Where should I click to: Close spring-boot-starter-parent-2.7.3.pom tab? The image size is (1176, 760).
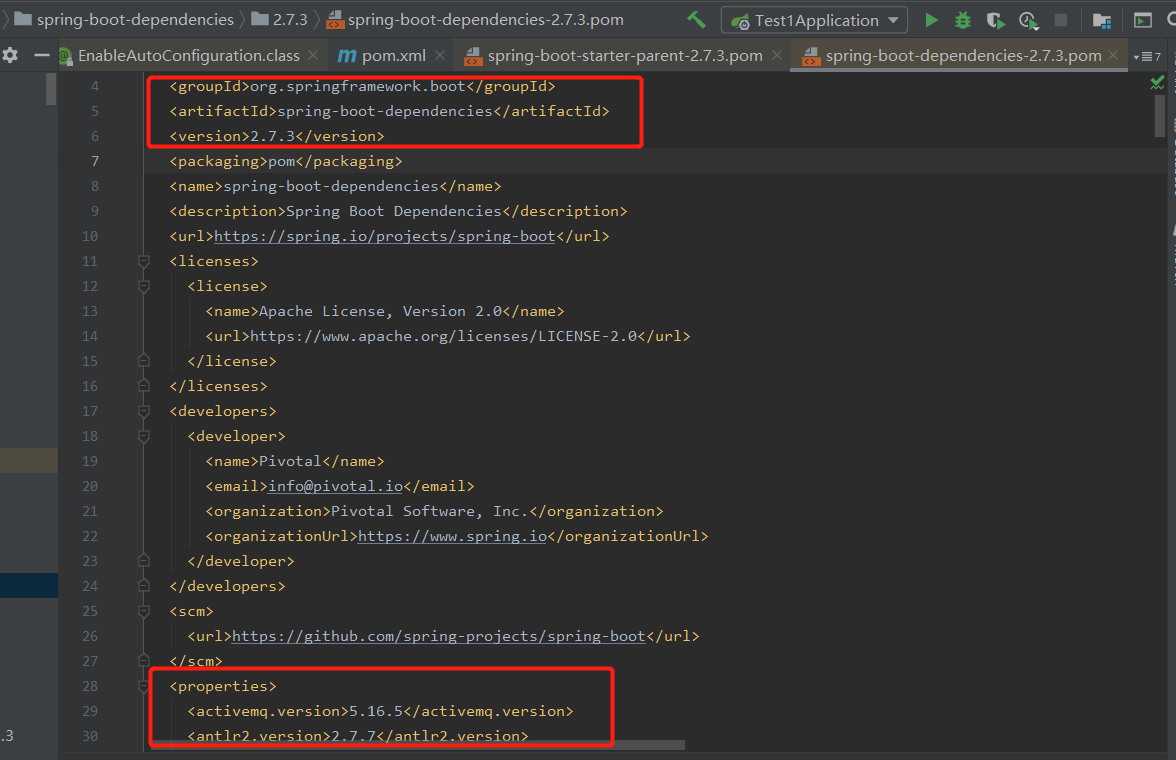(x=776, y=55)
